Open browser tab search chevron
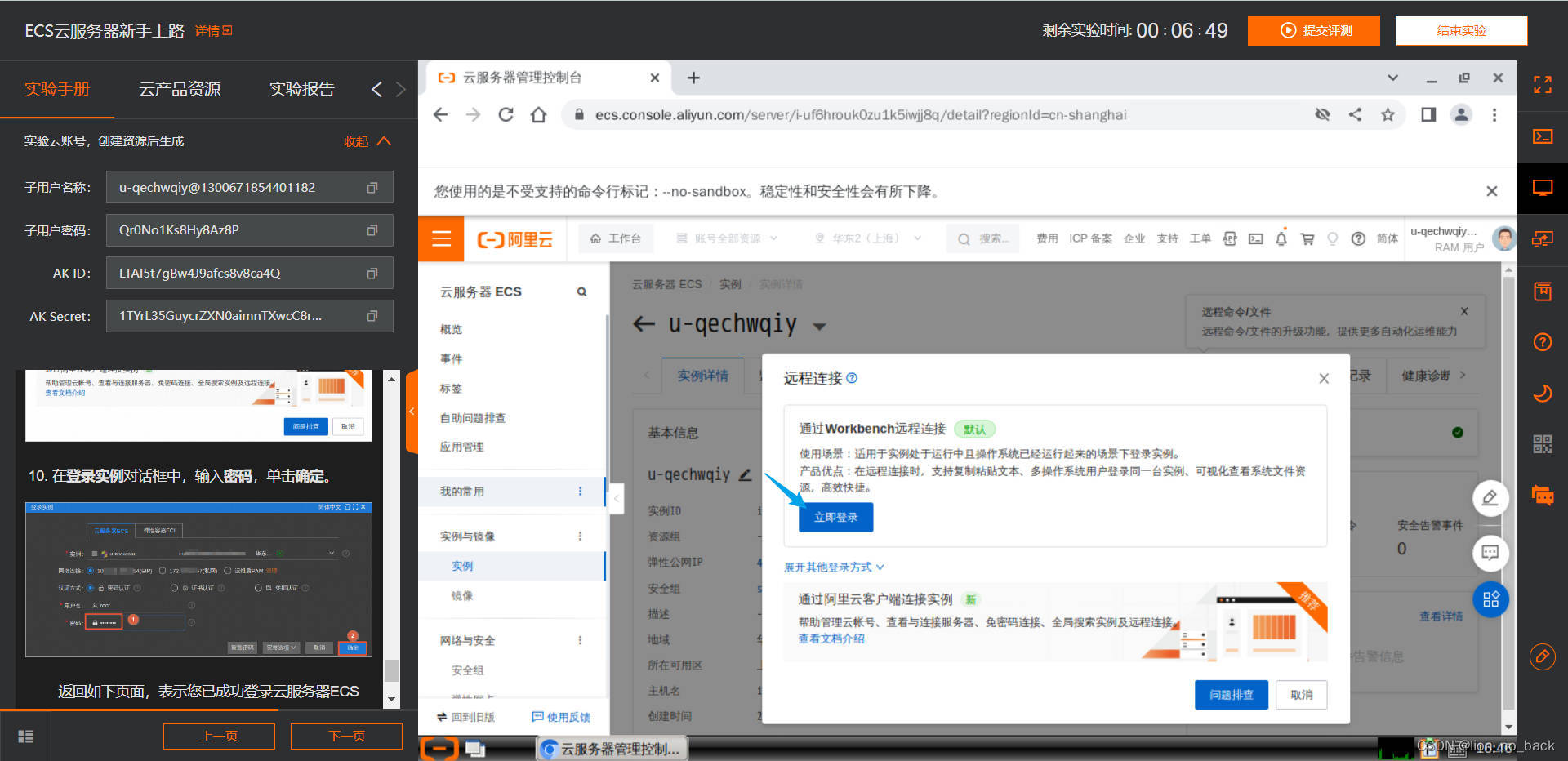 tap(1392, 78)
